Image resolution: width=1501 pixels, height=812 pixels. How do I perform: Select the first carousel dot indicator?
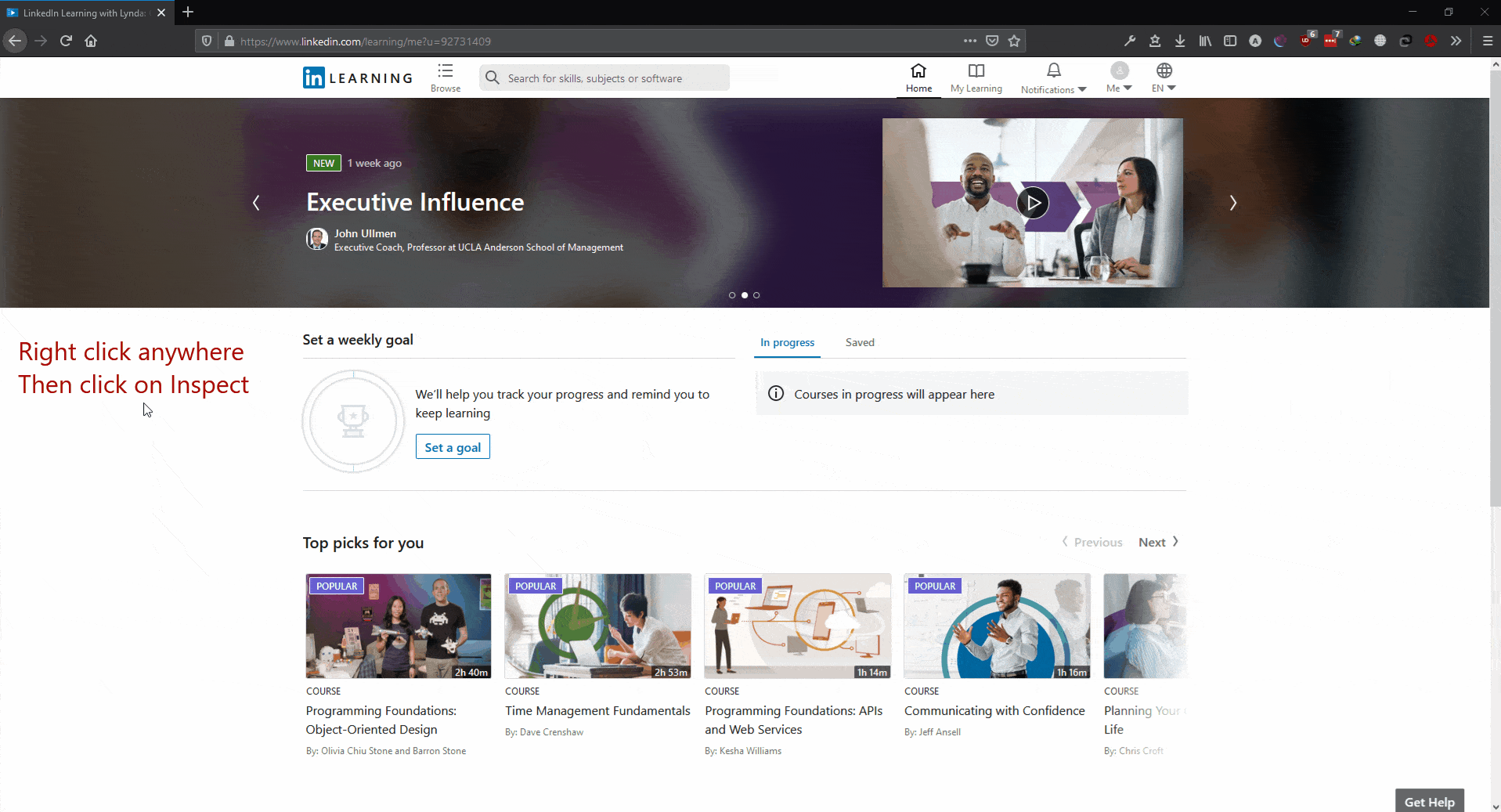(x=732, y=295)
